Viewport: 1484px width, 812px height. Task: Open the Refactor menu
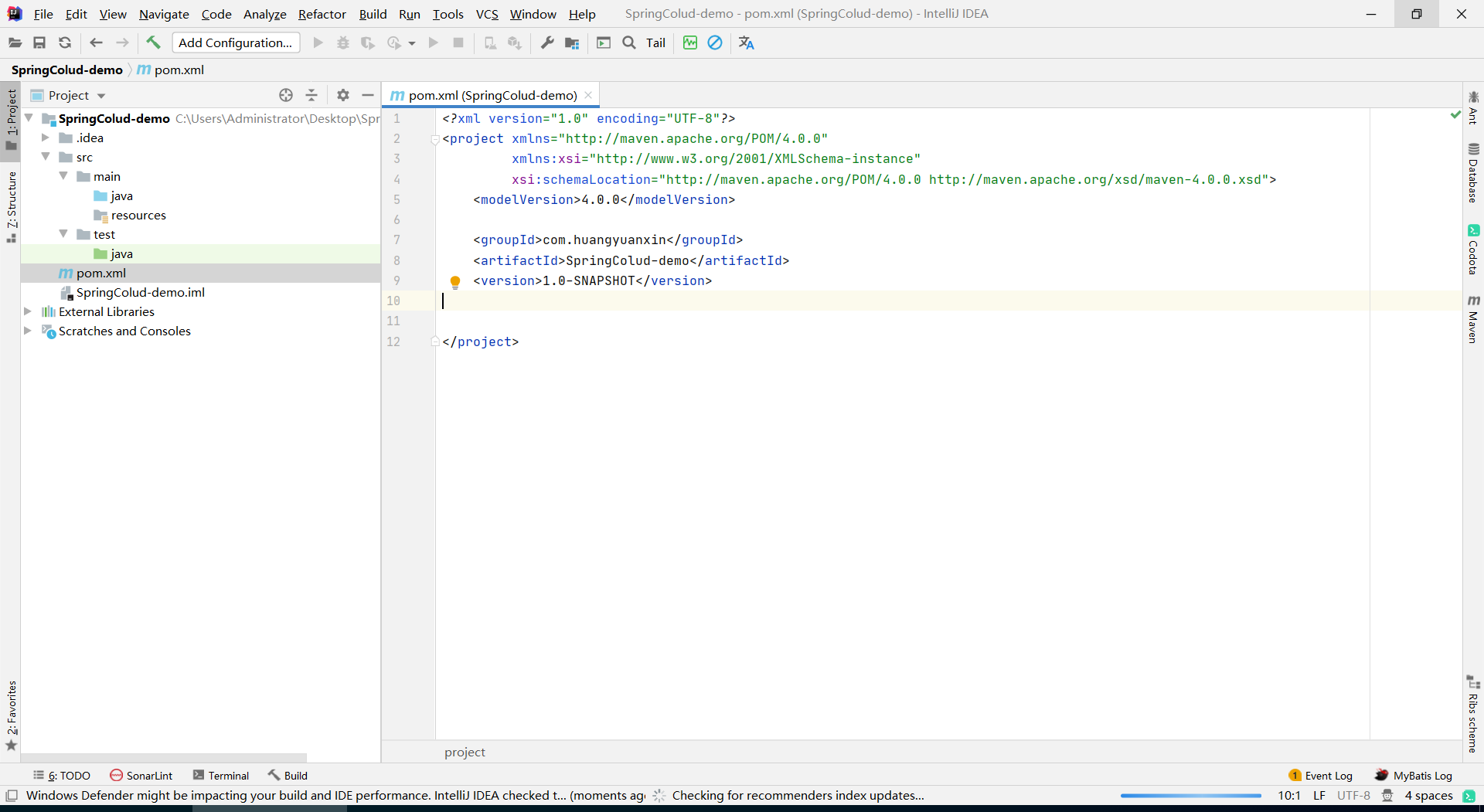point(322,14)
